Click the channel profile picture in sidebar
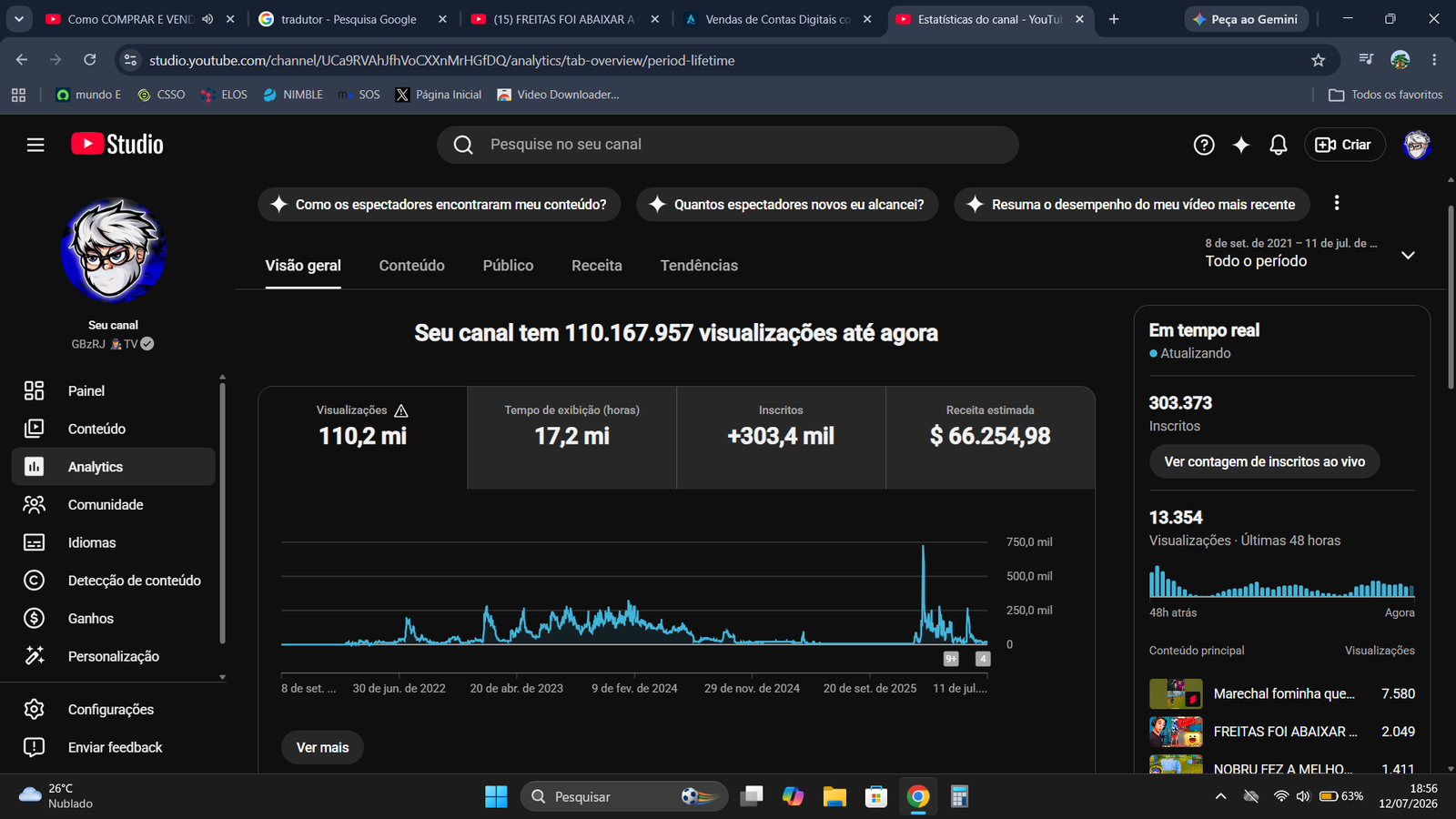The width and height of the screenshot is (1456, 819). (x=114, y=250)
